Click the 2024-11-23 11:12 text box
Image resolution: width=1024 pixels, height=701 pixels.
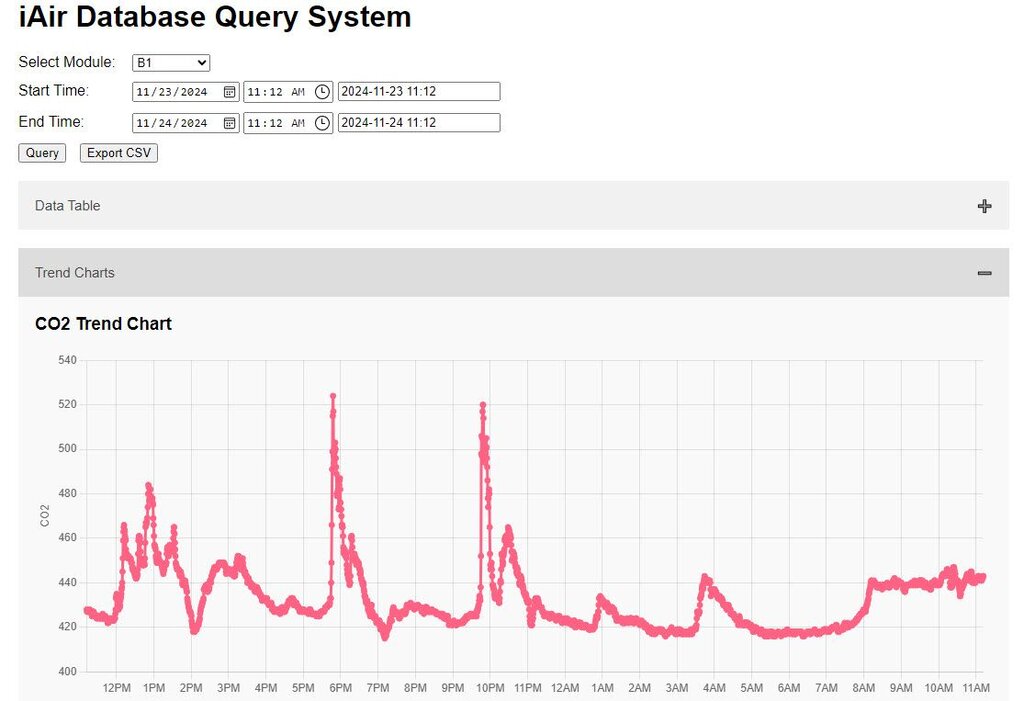tap(419, 91)
